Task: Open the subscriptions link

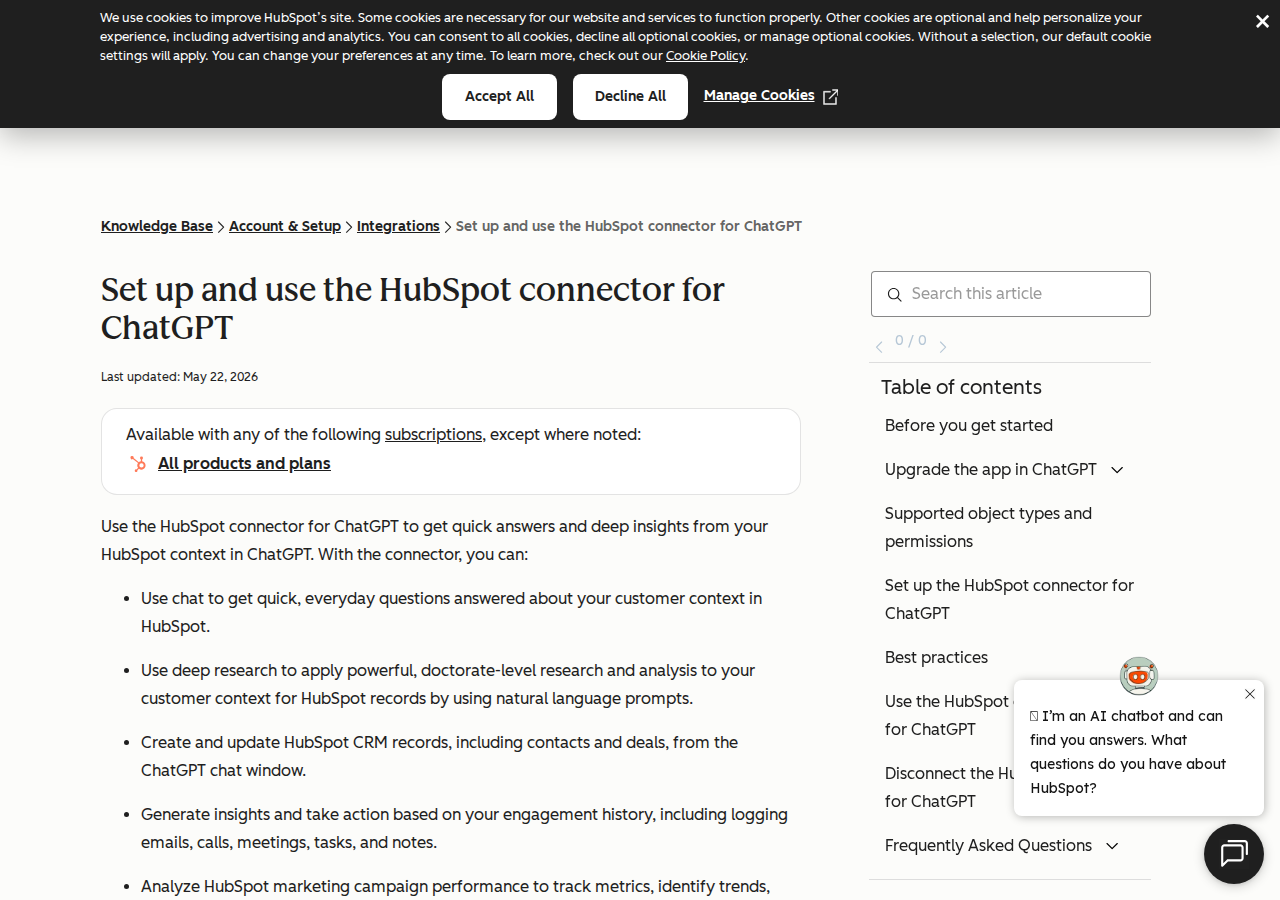Action: (433, 434)
